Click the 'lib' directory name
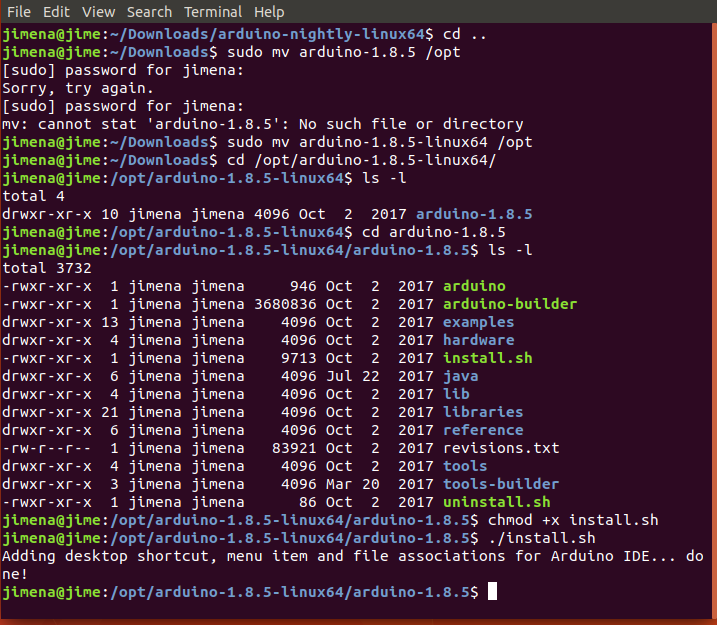The height and width of the screenshot is (625, 717). (x=456, y=394)
